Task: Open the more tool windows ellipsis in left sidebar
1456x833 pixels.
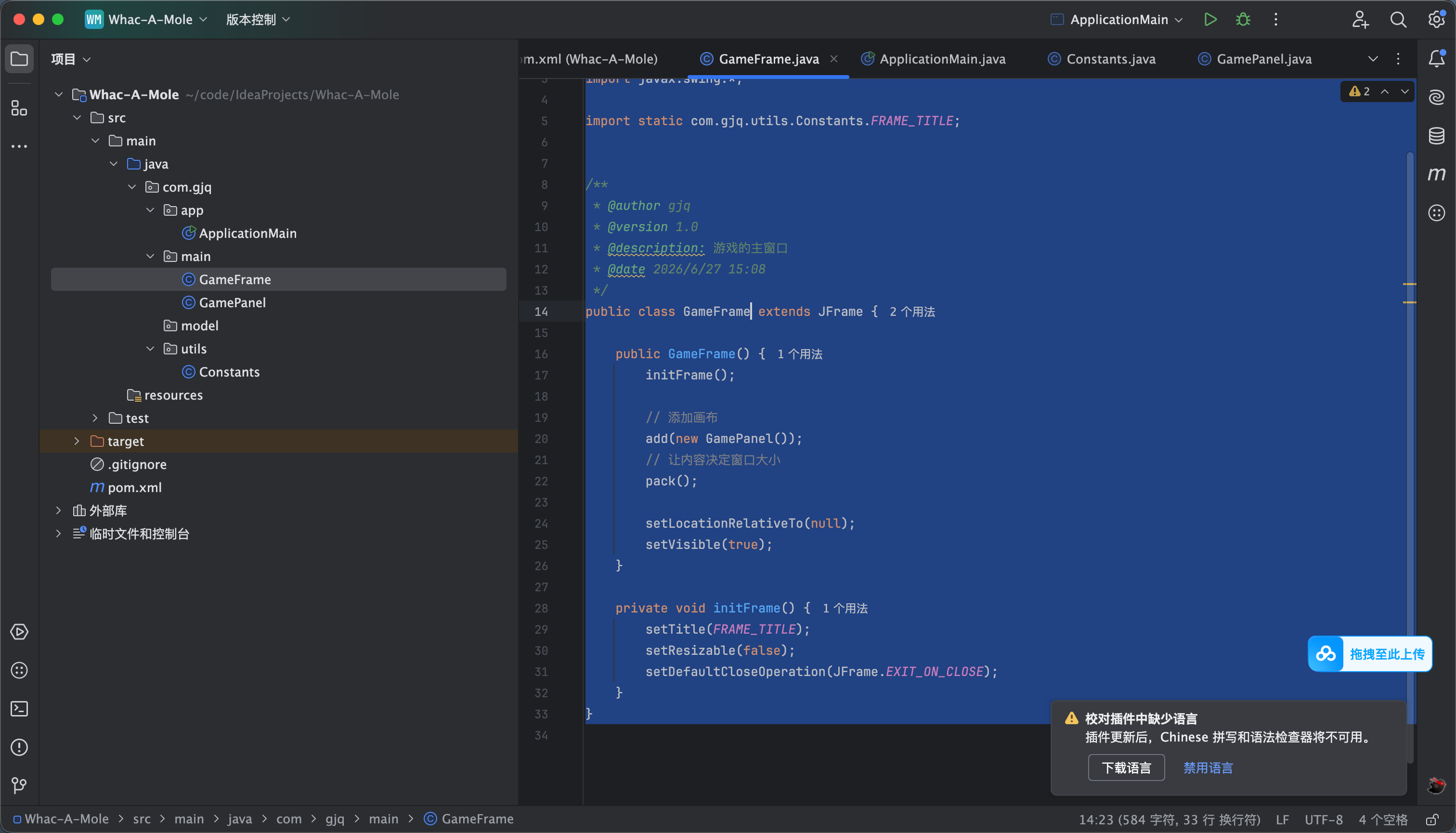Action: coord(19,146)
